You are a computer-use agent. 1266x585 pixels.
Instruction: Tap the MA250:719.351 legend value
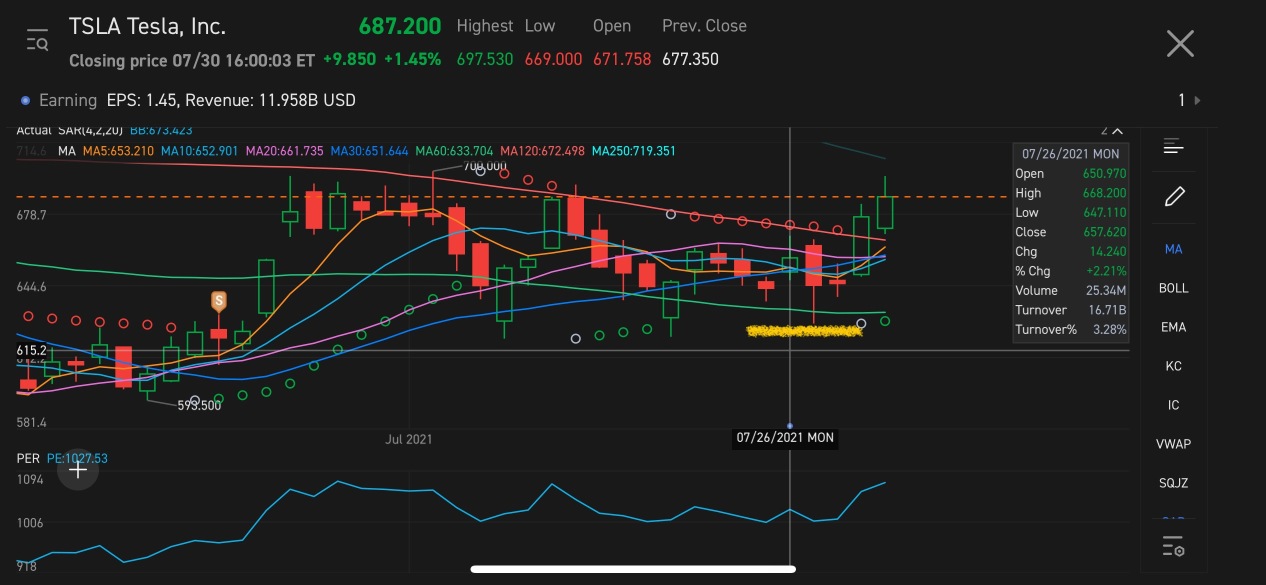click(x=633, y=151)
